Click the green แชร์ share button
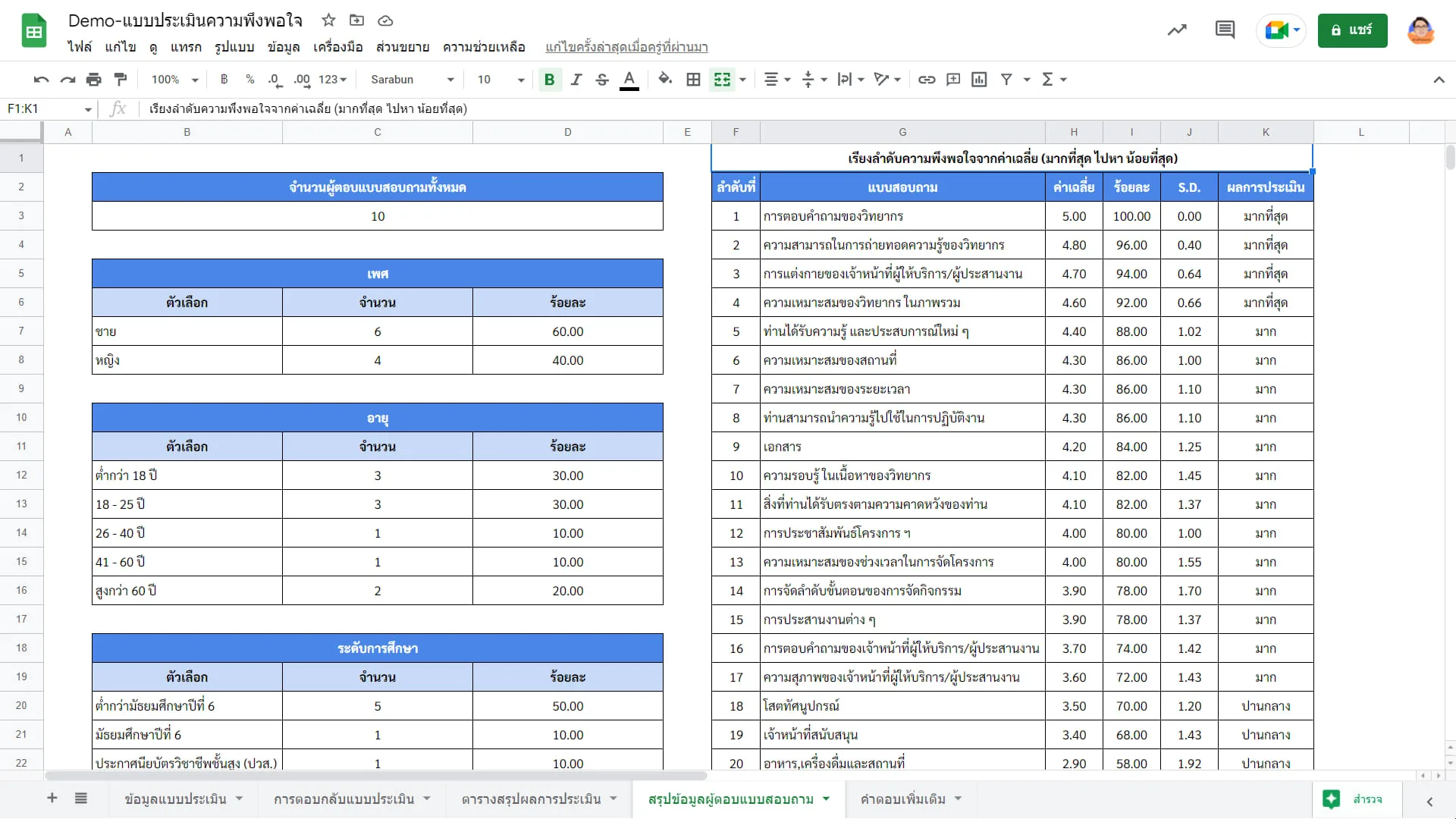The height and width of the screenshot is (819, 1456). tap(1352, 30)
